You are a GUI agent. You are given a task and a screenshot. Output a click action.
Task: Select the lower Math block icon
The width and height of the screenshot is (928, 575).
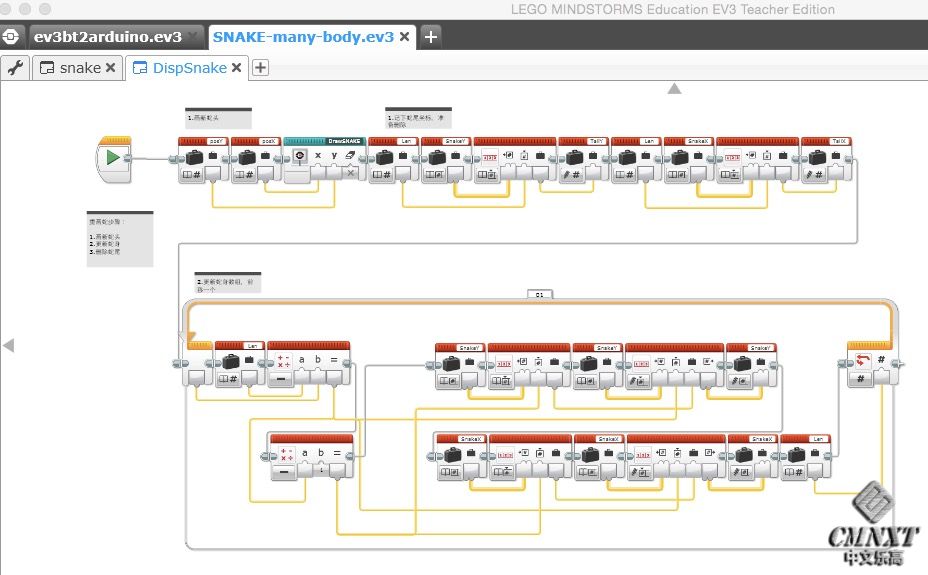283,454
